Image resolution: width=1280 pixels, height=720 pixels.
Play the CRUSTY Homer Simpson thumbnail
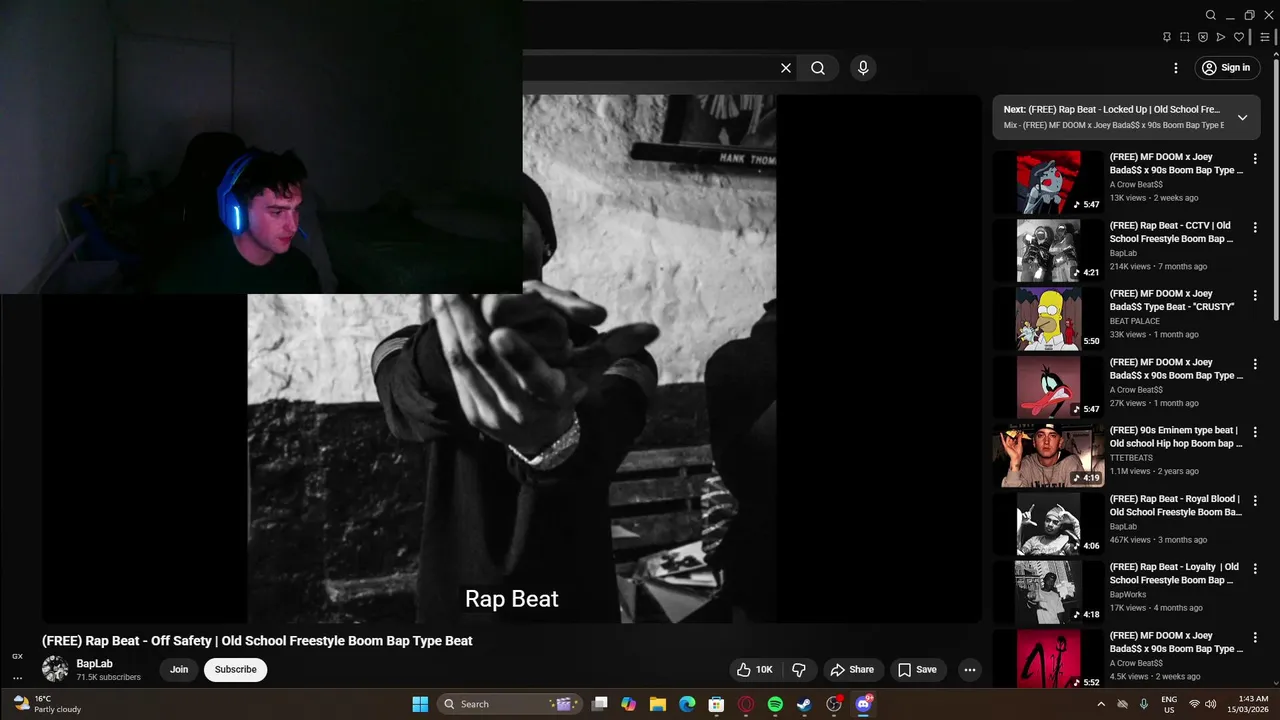coord(1048,319)
